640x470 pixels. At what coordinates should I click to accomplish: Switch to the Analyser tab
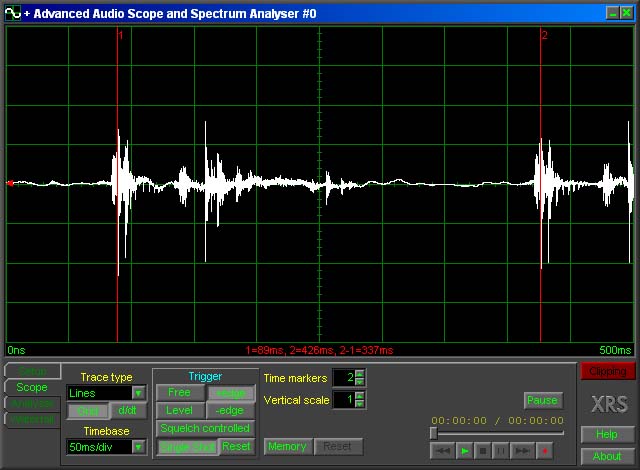pos(33,403)
